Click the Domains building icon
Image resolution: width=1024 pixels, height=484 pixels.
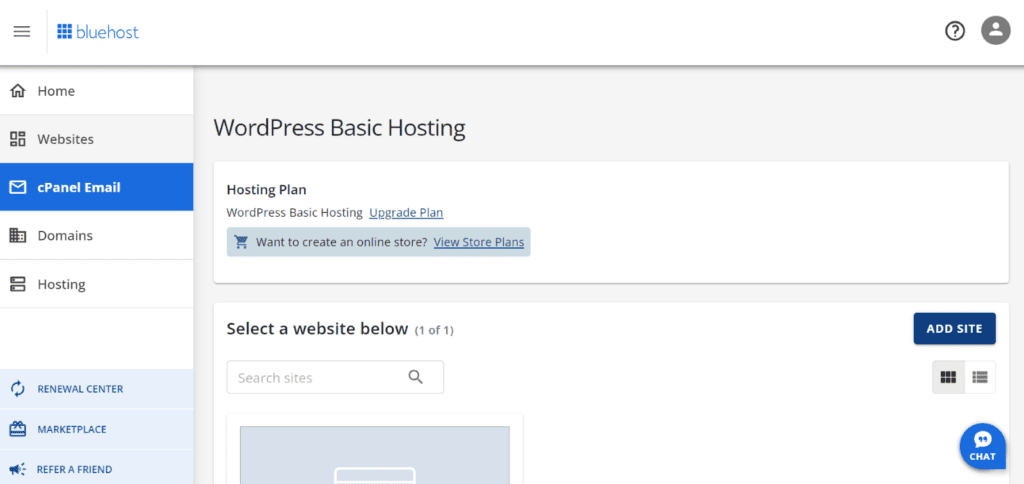click(x=18, y=236)
